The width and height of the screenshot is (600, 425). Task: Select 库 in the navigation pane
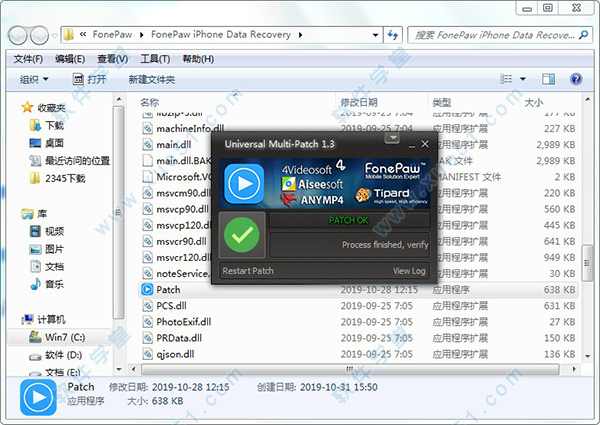(x=34, y=213)
